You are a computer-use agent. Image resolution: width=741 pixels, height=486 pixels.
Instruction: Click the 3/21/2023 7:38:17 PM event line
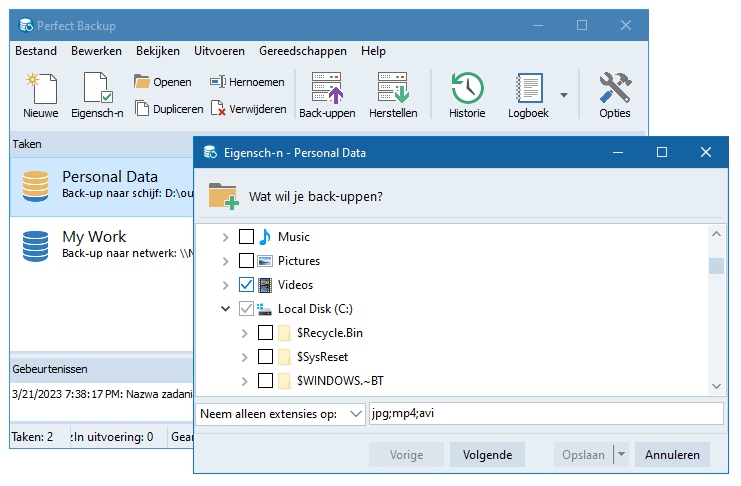pos(102,394)
